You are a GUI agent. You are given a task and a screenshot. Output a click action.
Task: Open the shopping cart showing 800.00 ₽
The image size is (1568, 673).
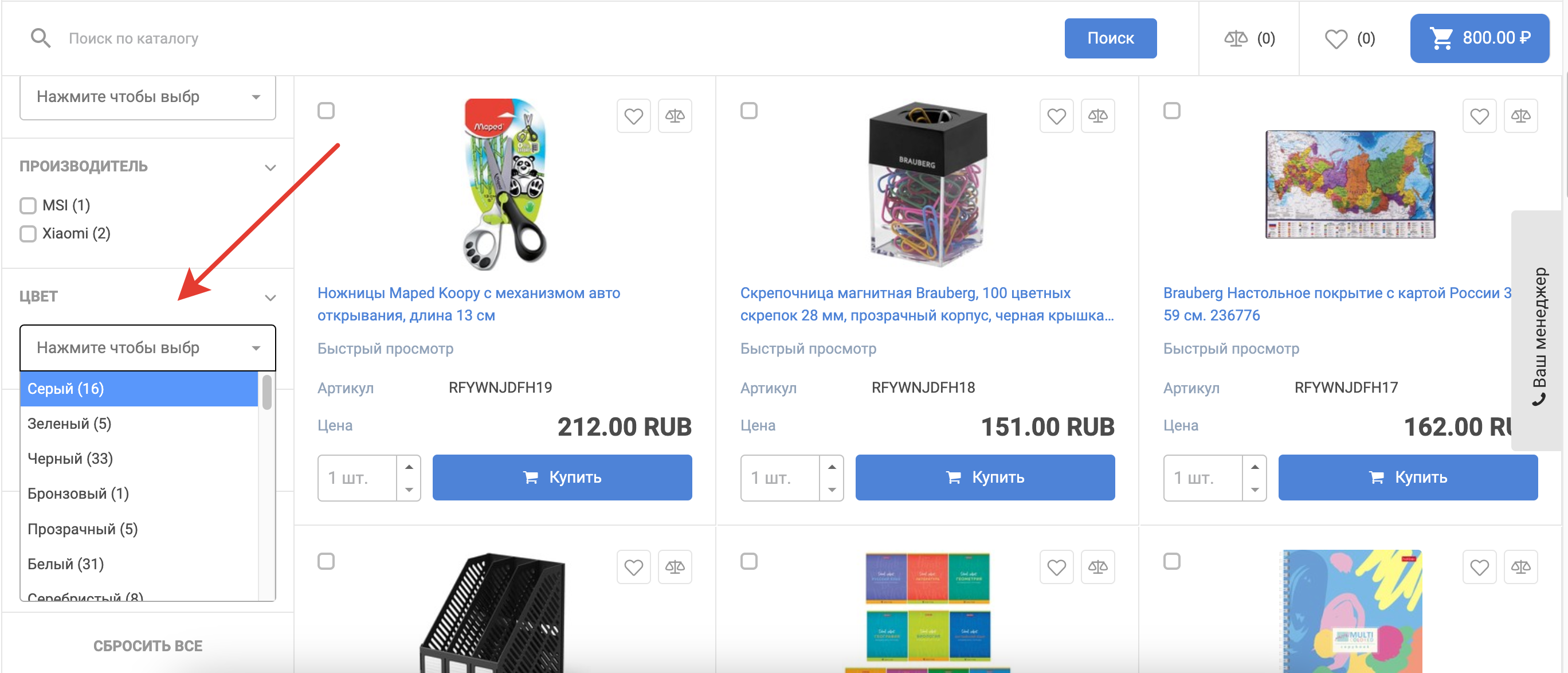[1479, 38]
